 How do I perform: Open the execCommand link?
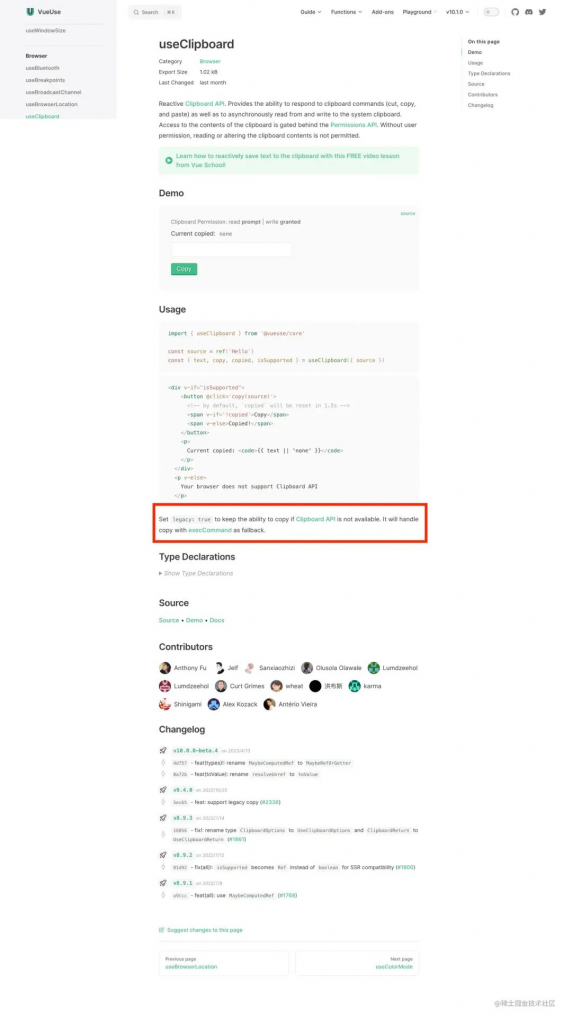[x=210, y=530]
